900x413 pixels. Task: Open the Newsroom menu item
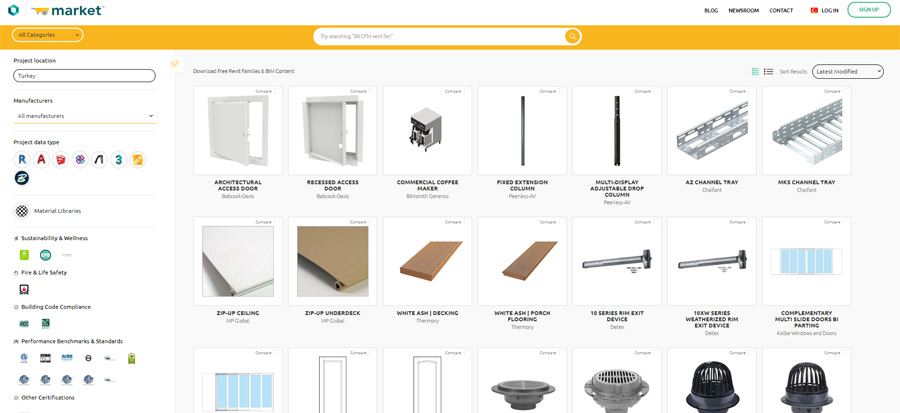(x=743, y=10)
